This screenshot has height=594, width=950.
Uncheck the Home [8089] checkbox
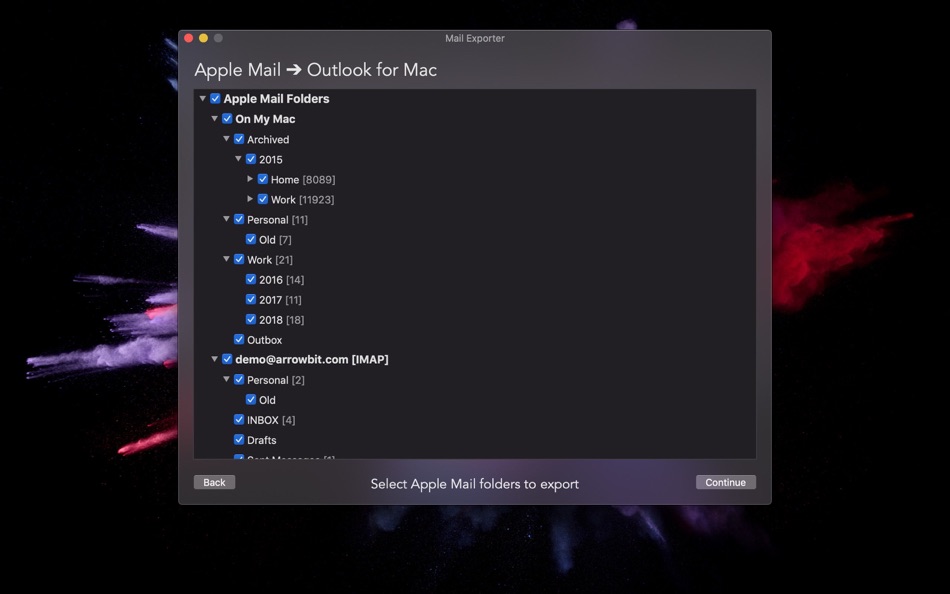[x=263, y=179]
